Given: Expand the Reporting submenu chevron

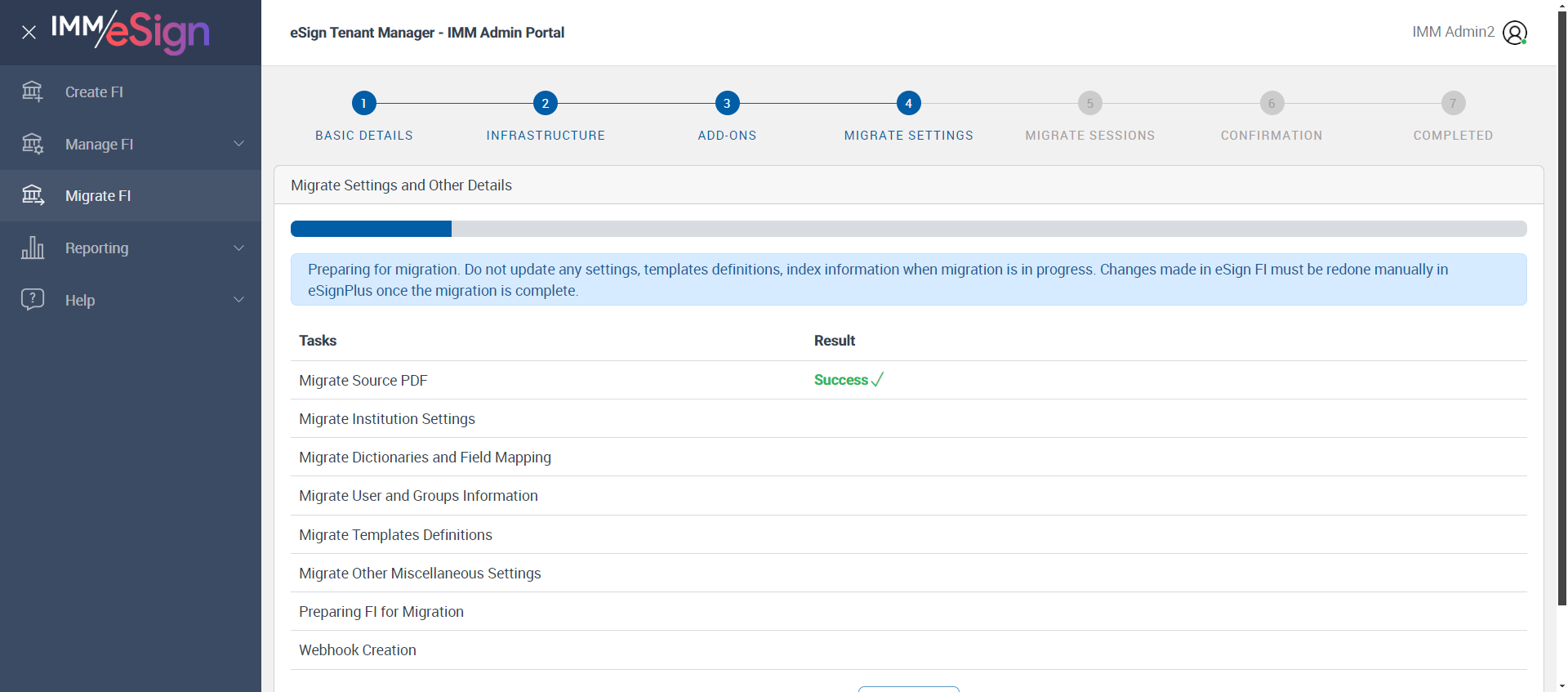Looking at the screenshot, I should click(x=239, y=248).
